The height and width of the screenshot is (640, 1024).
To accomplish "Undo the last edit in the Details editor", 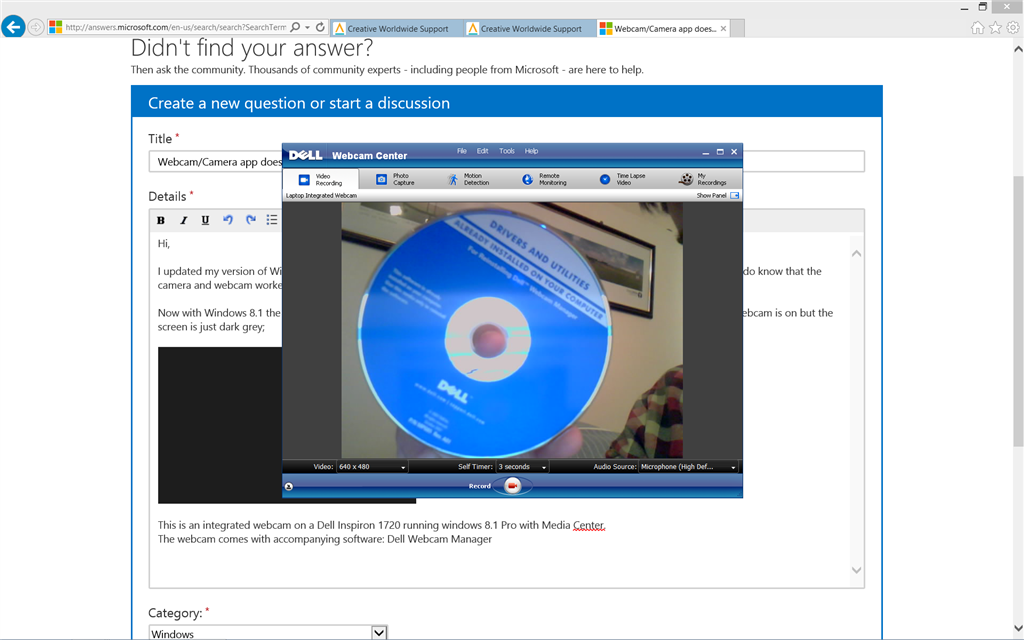I will (x=228, y=220).
